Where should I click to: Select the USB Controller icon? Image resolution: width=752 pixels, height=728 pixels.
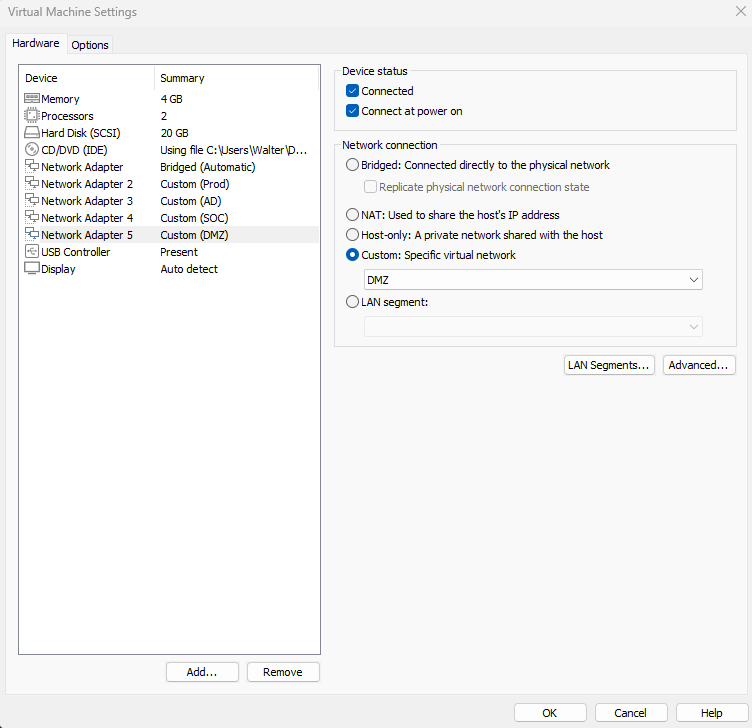pos(31,252)
